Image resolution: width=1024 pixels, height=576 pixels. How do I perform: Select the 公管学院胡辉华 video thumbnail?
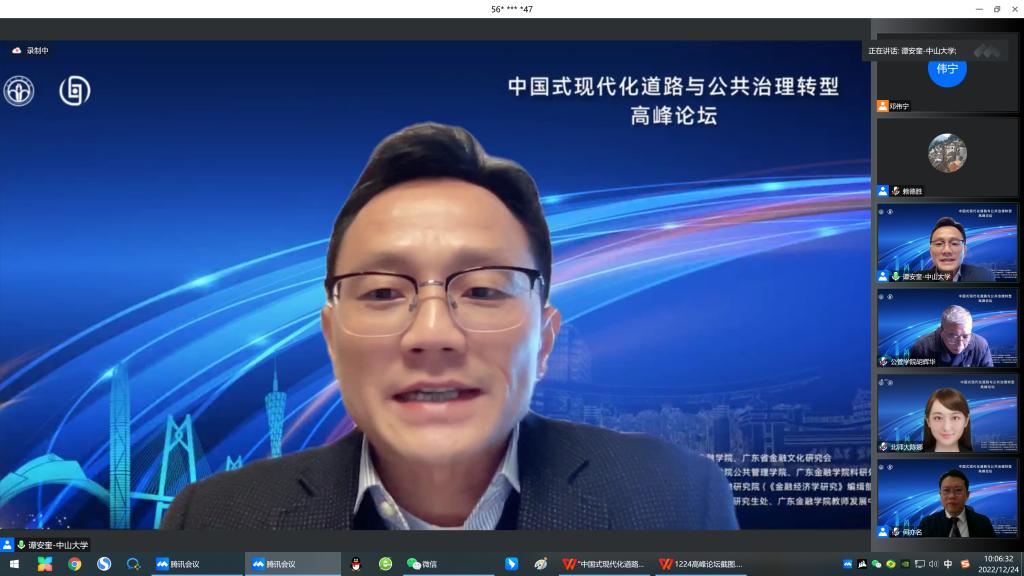(x=947, y=327)
